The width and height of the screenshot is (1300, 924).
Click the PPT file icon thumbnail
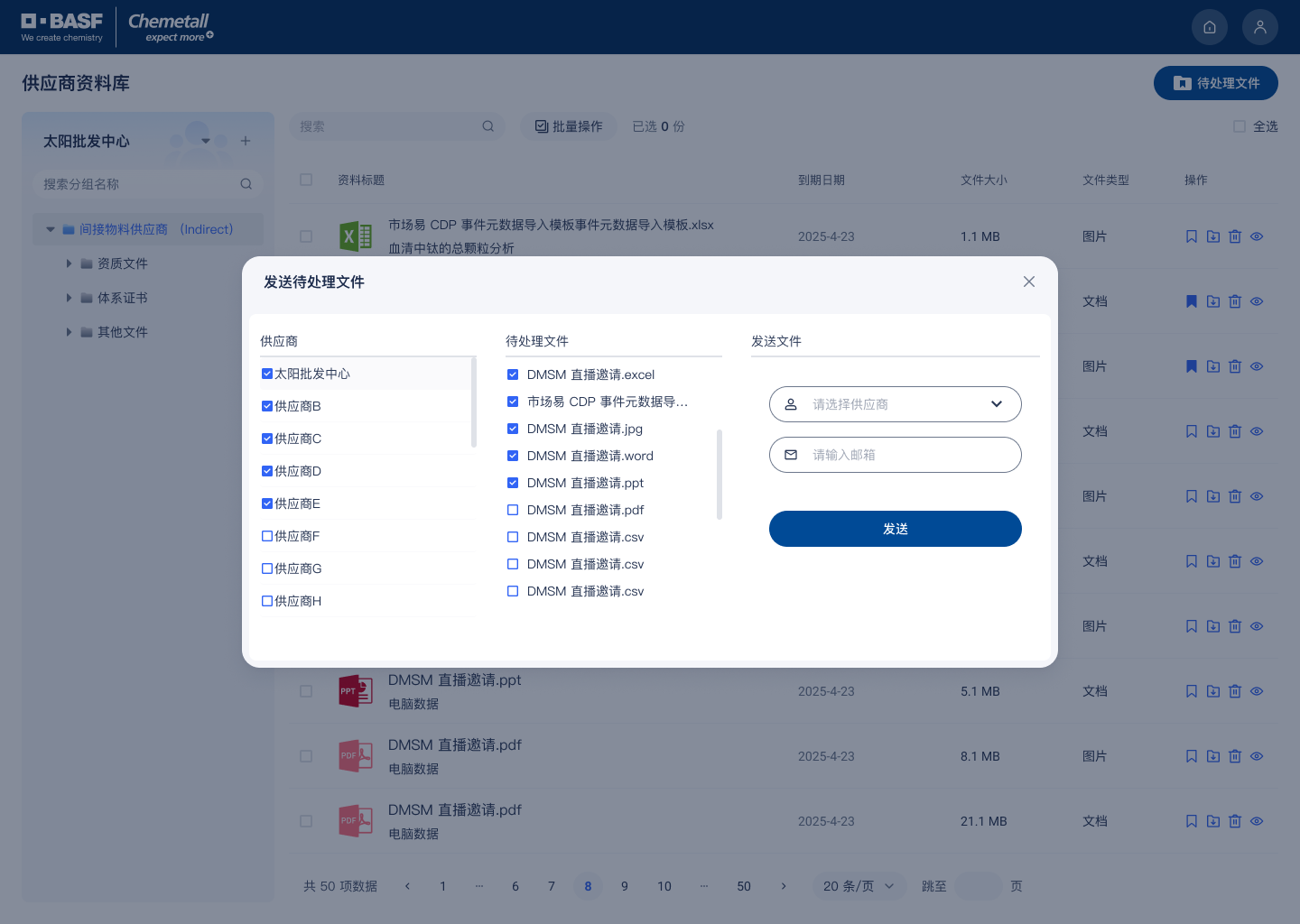(356, 691)
